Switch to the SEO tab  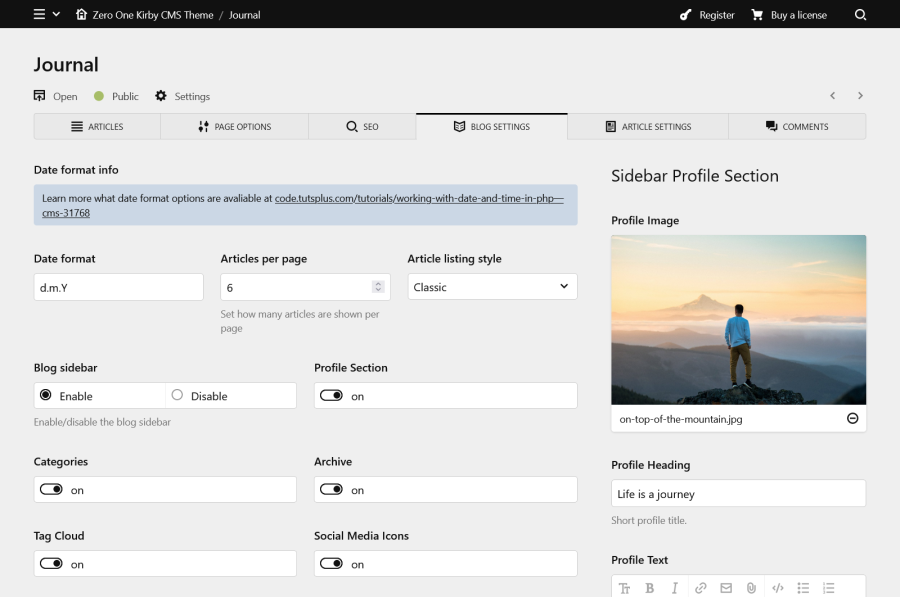(362, 127)
